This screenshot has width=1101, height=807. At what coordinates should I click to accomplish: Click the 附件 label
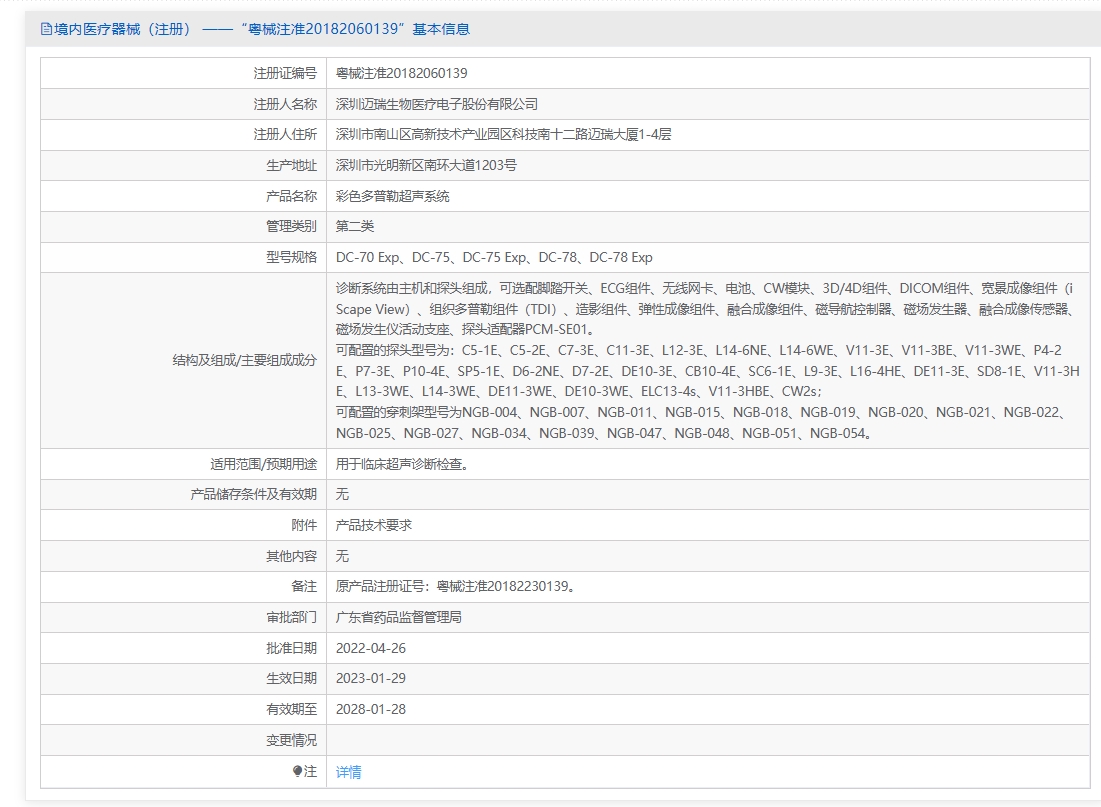pos(304,525)
